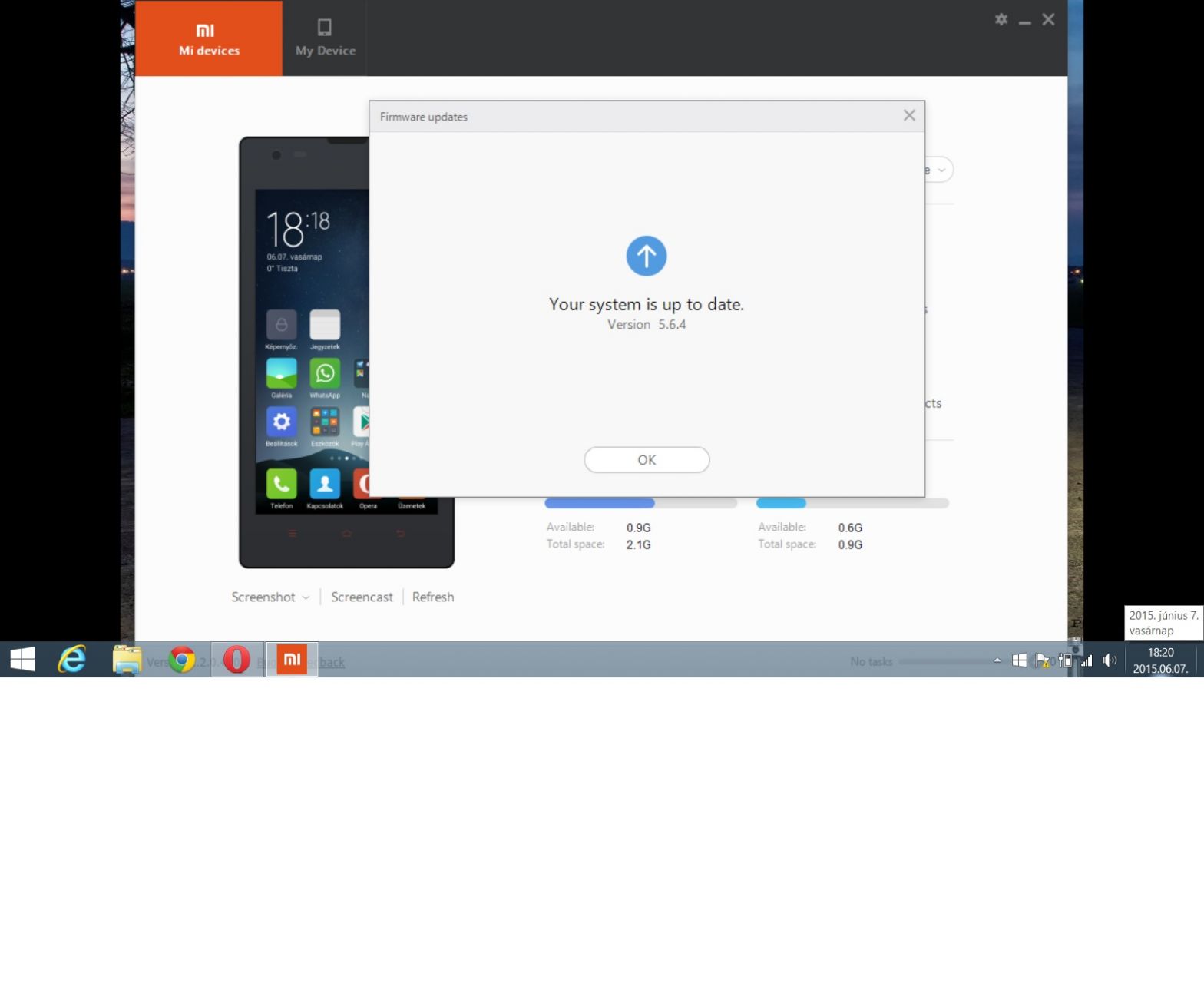The width and height of the screenshot is (1204, 983).
Task: Click the WhatsApp icon on phone preview
Action: pyautogui.click(x=325, y=373)
